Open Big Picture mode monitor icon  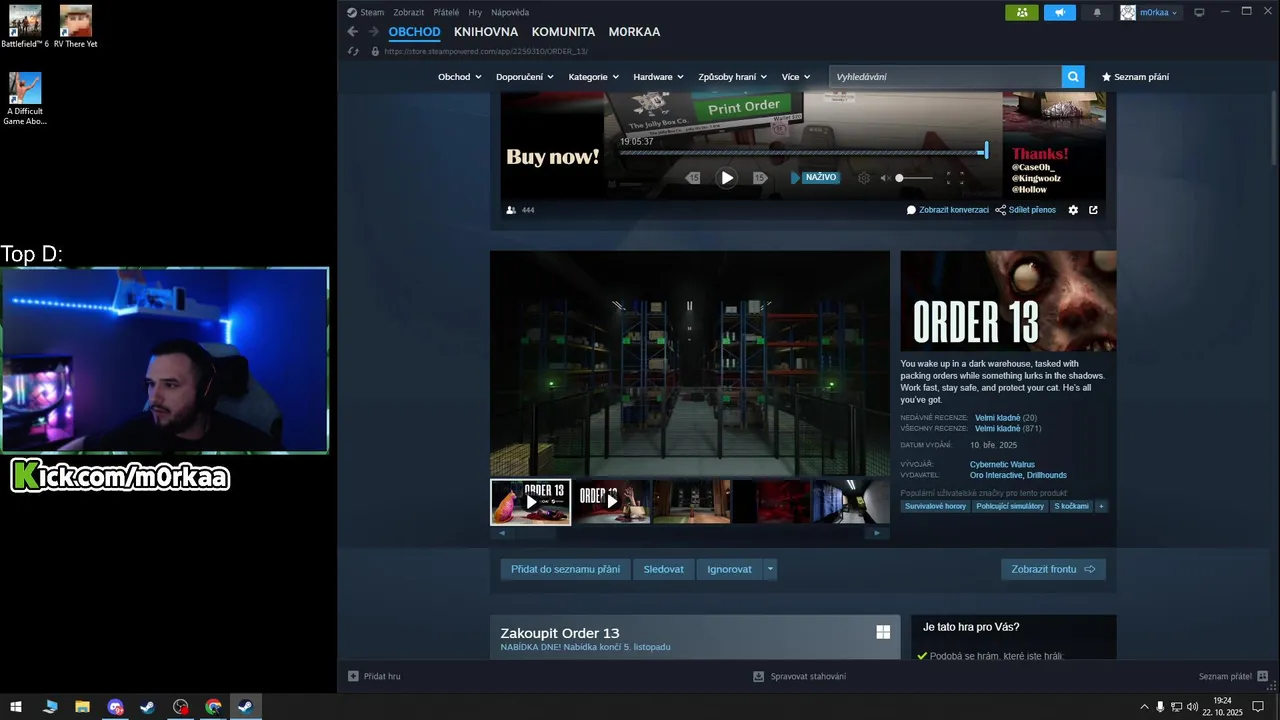tap(1199, 13)
